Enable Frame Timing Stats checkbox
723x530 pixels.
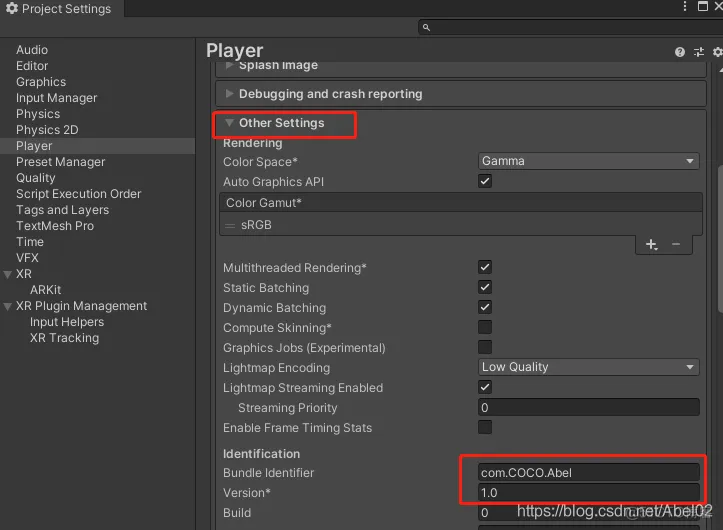pyautogui.click(x=485, y=427)
